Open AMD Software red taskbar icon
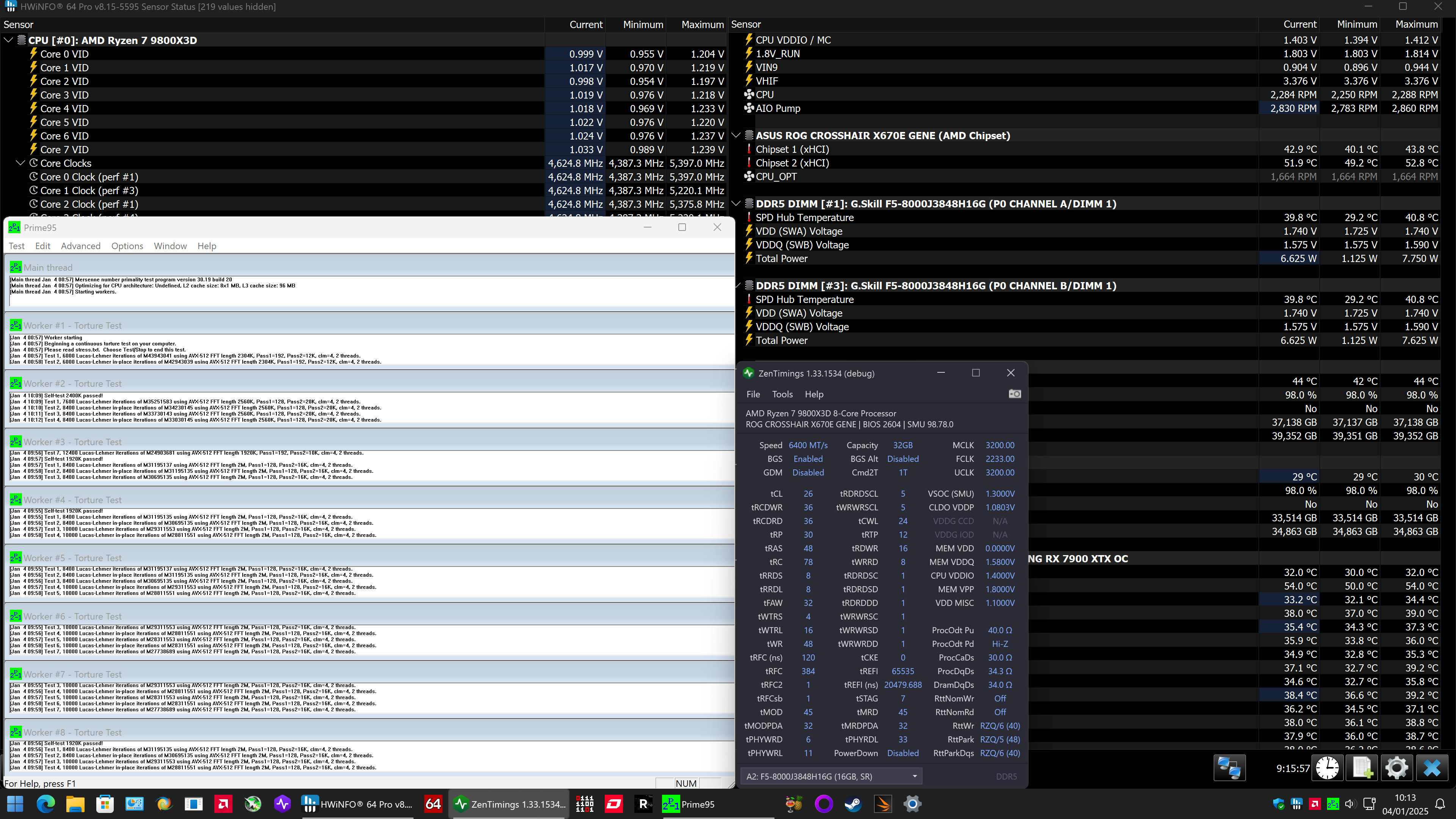The height and width of the screenshot is (819, 1456). 223,804
